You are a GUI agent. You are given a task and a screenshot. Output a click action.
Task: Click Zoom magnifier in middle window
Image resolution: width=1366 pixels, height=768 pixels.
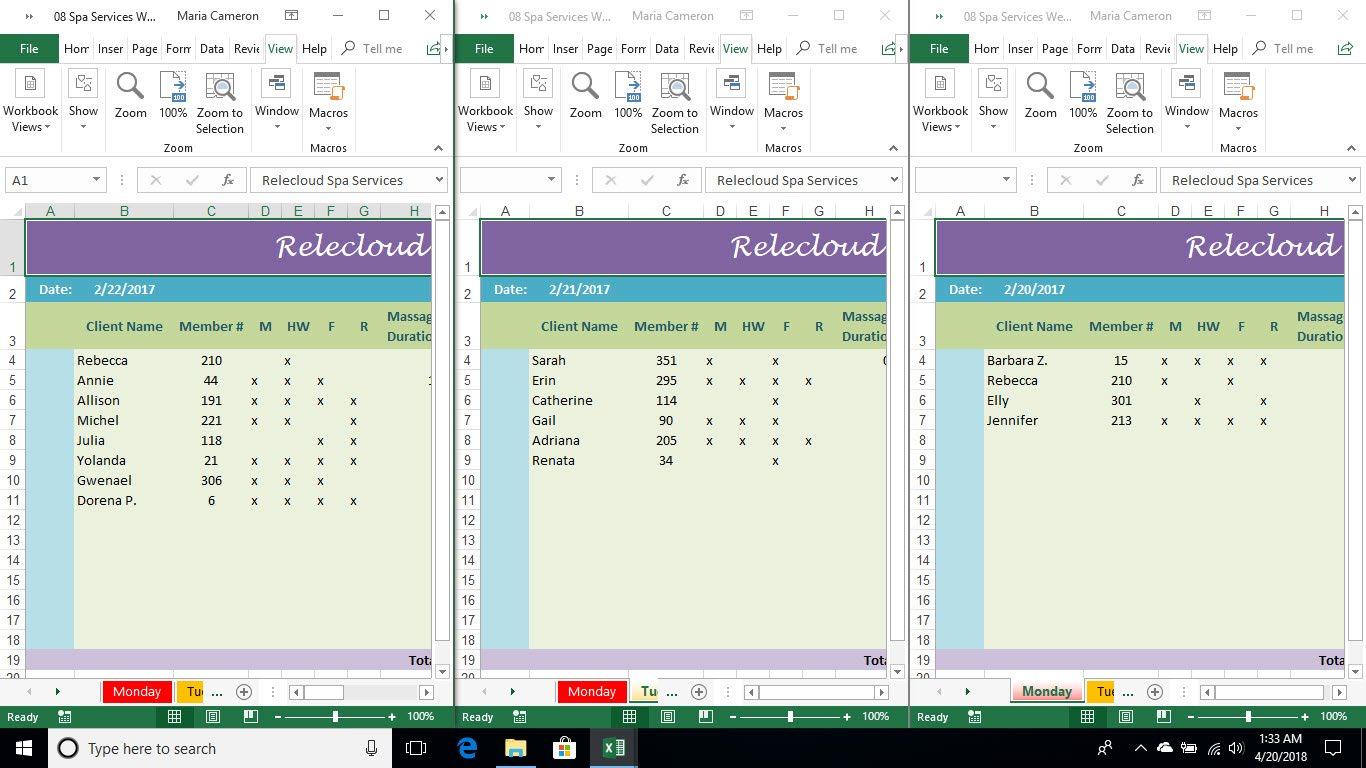(x=585, y=96)
